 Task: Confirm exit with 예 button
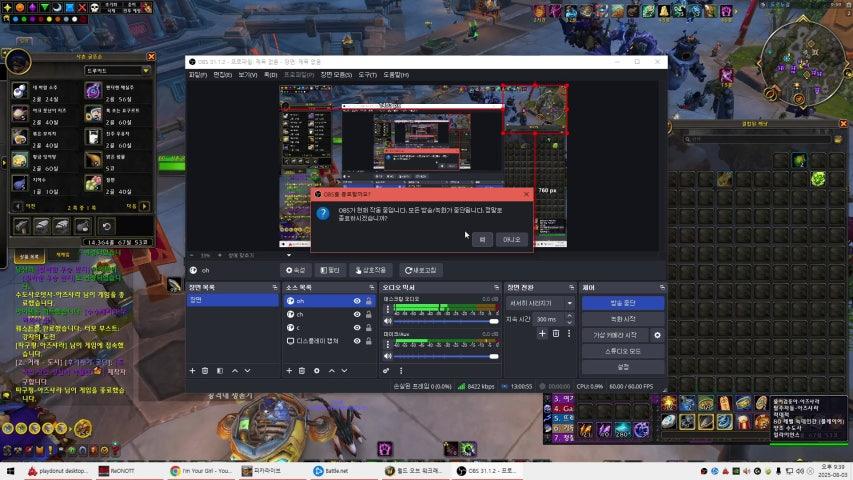(482, 239)
